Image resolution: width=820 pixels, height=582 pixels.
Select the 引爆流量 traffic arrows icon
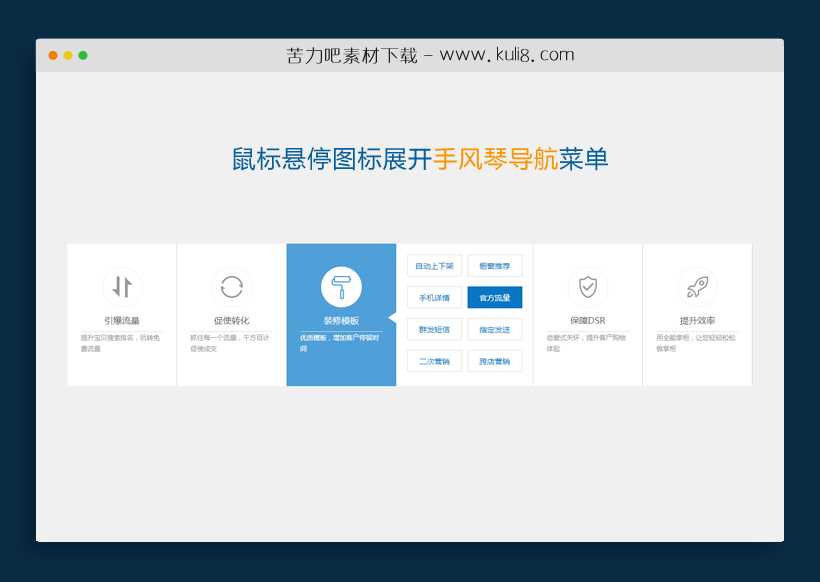coord(122,286)
